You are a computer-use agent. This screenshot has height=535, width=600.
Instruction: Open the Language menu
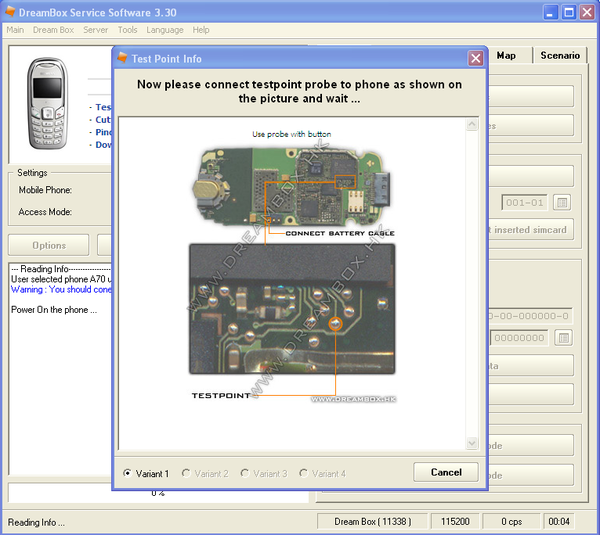pyautogui.click(x=164, y=30)
